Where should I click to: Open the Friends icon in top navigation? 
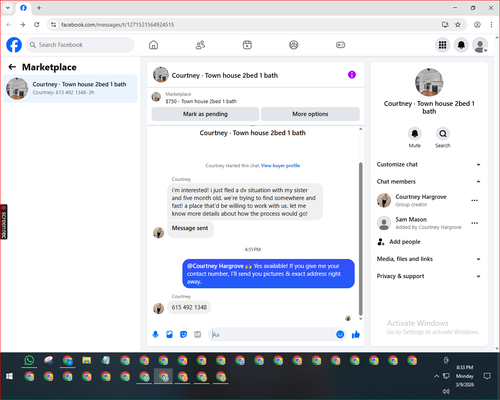click(x=200, y=45)
